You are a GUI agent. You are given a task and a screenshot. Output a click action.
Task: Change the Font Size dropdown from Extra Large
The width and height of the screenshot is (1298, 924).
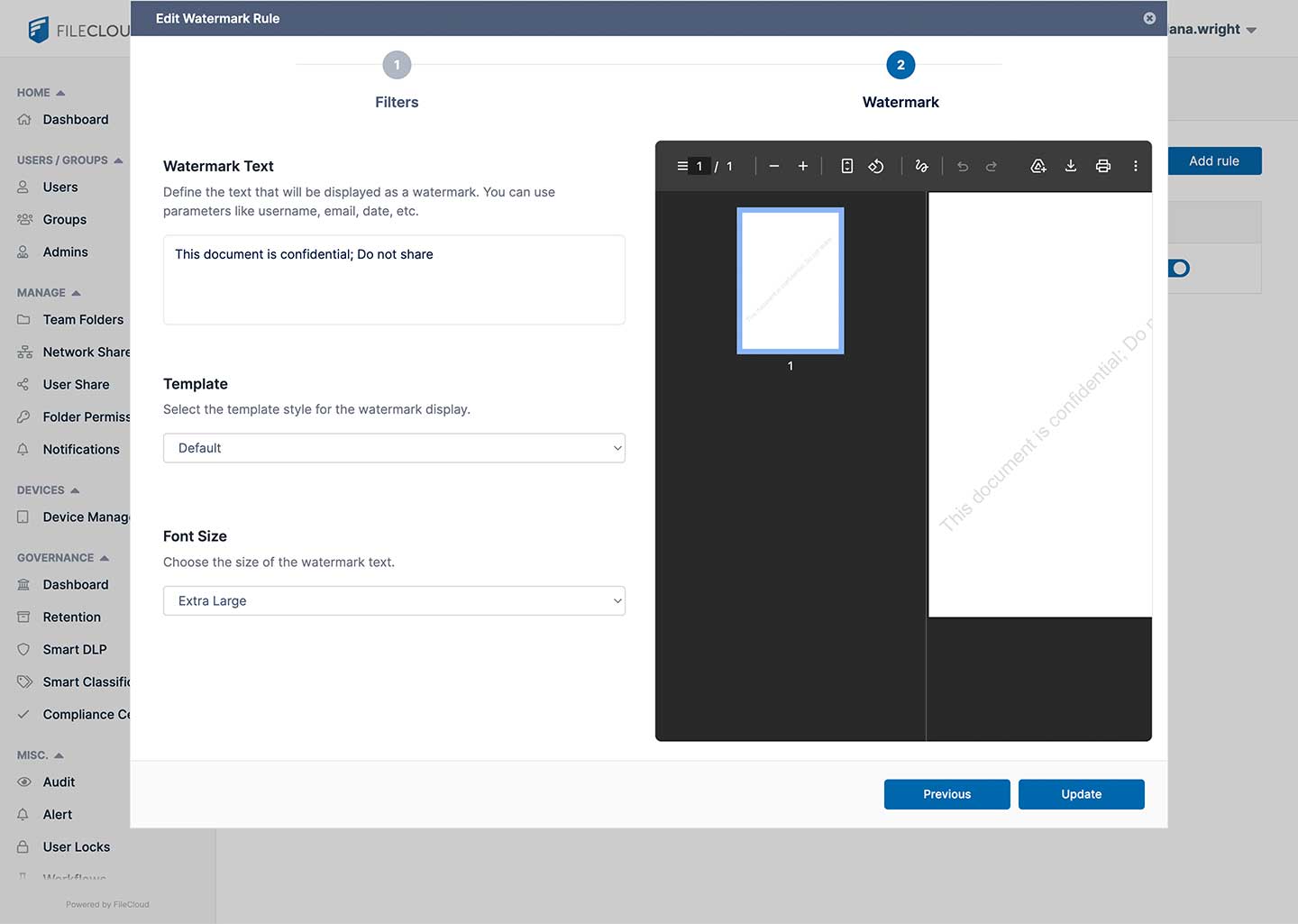pos(394,600)
